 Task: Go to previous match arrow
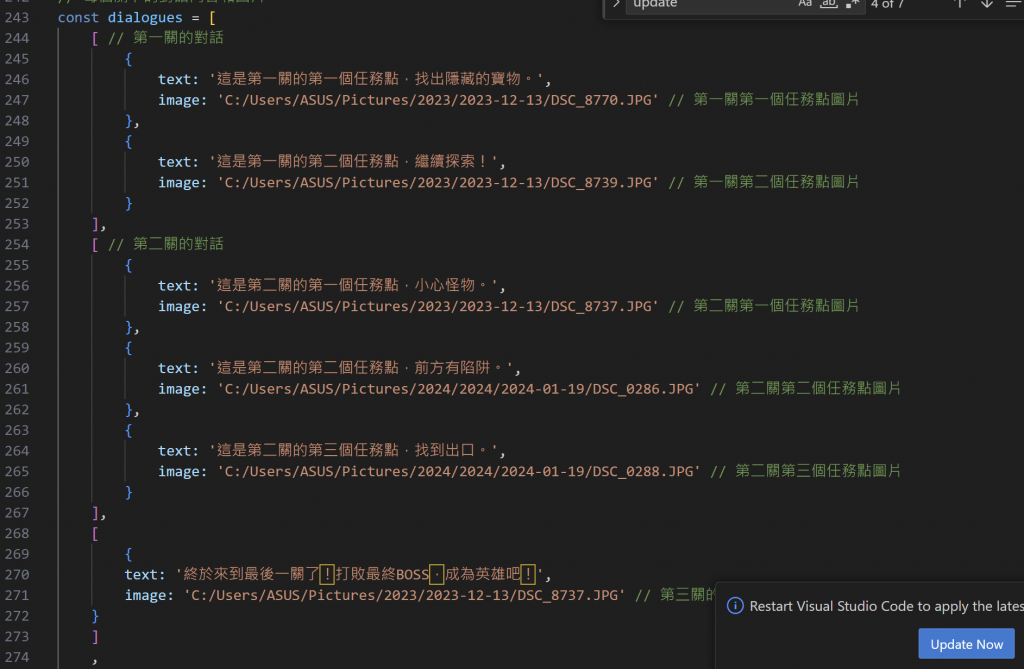[x=959, y=3]
